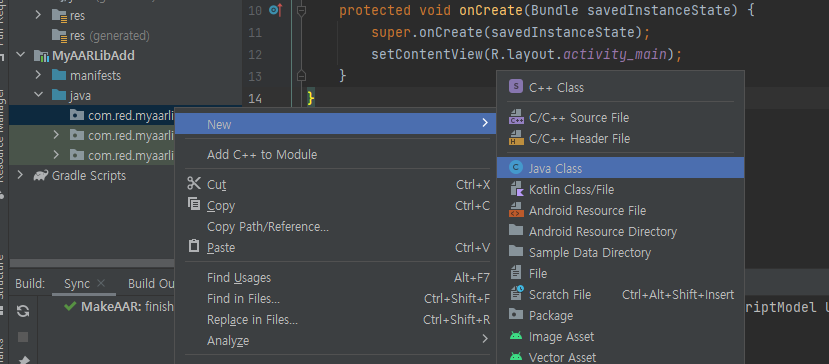Image resolution: width=829 pixels, height=364 pixels.
Task: Select Java Class in the New submenu
Action: click(x=621, y=168)
